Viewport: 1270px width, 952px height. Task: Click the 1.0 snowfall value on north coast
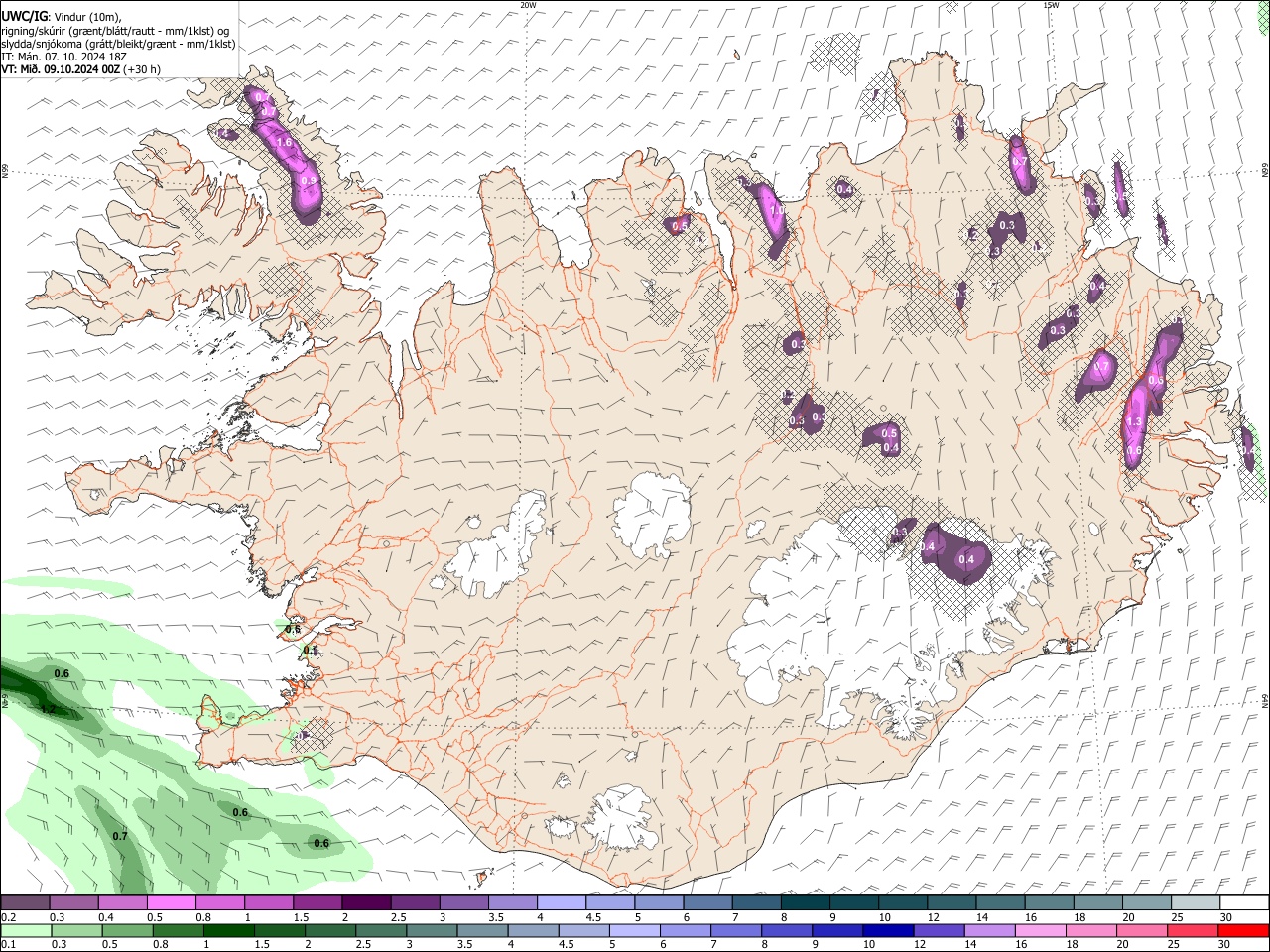tap(778, 210)
